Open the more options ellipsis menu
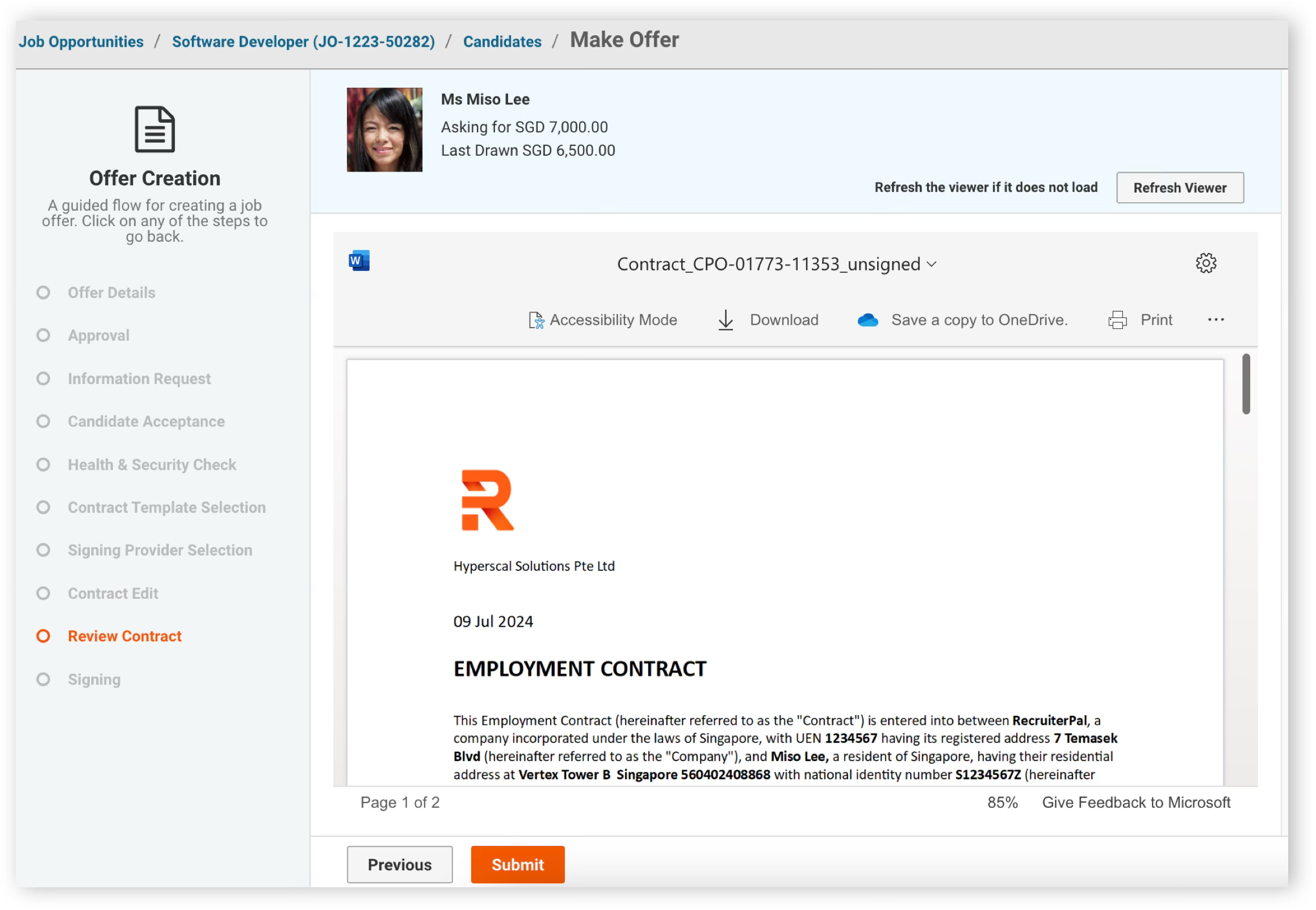This screenshot has height=910, width=1316. tap(1216, 320)
